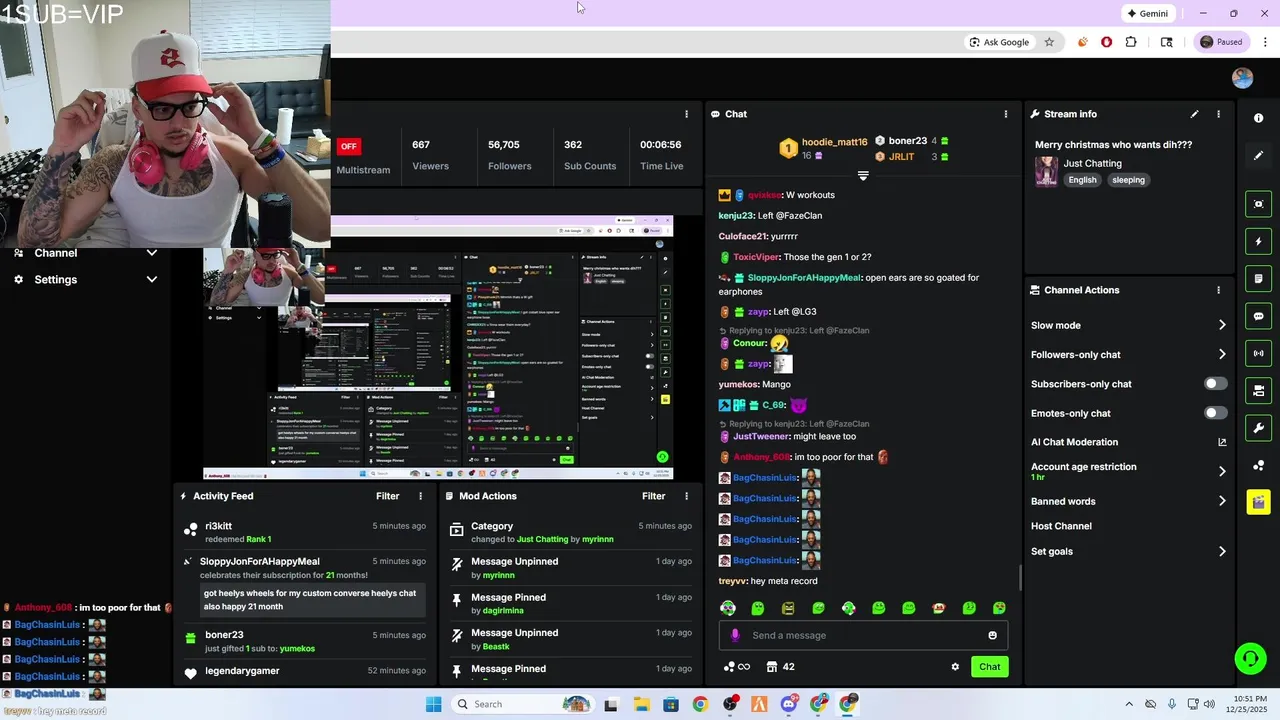Open channel points store showing 42

coord(780,667)
